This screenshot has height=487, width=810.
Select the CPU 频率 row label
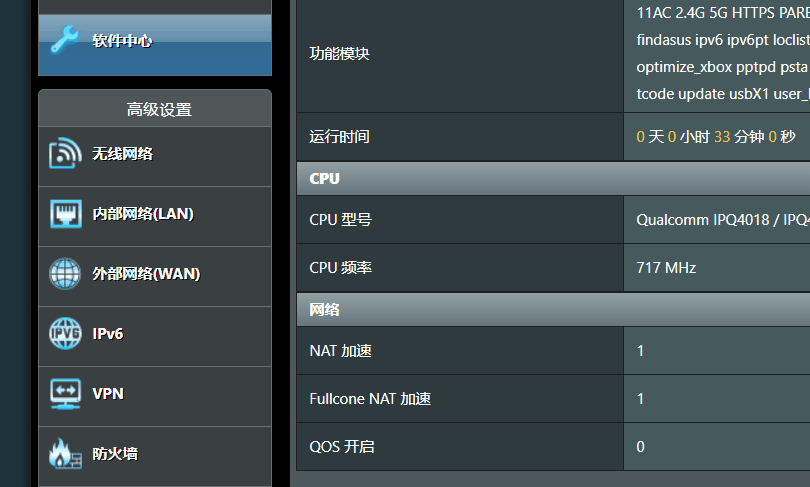point(341,268)
